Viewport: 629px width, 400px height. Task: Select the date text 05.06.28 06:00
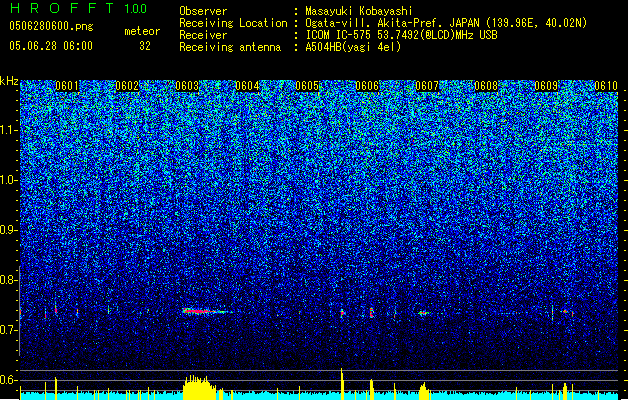[x=51, y=46]
